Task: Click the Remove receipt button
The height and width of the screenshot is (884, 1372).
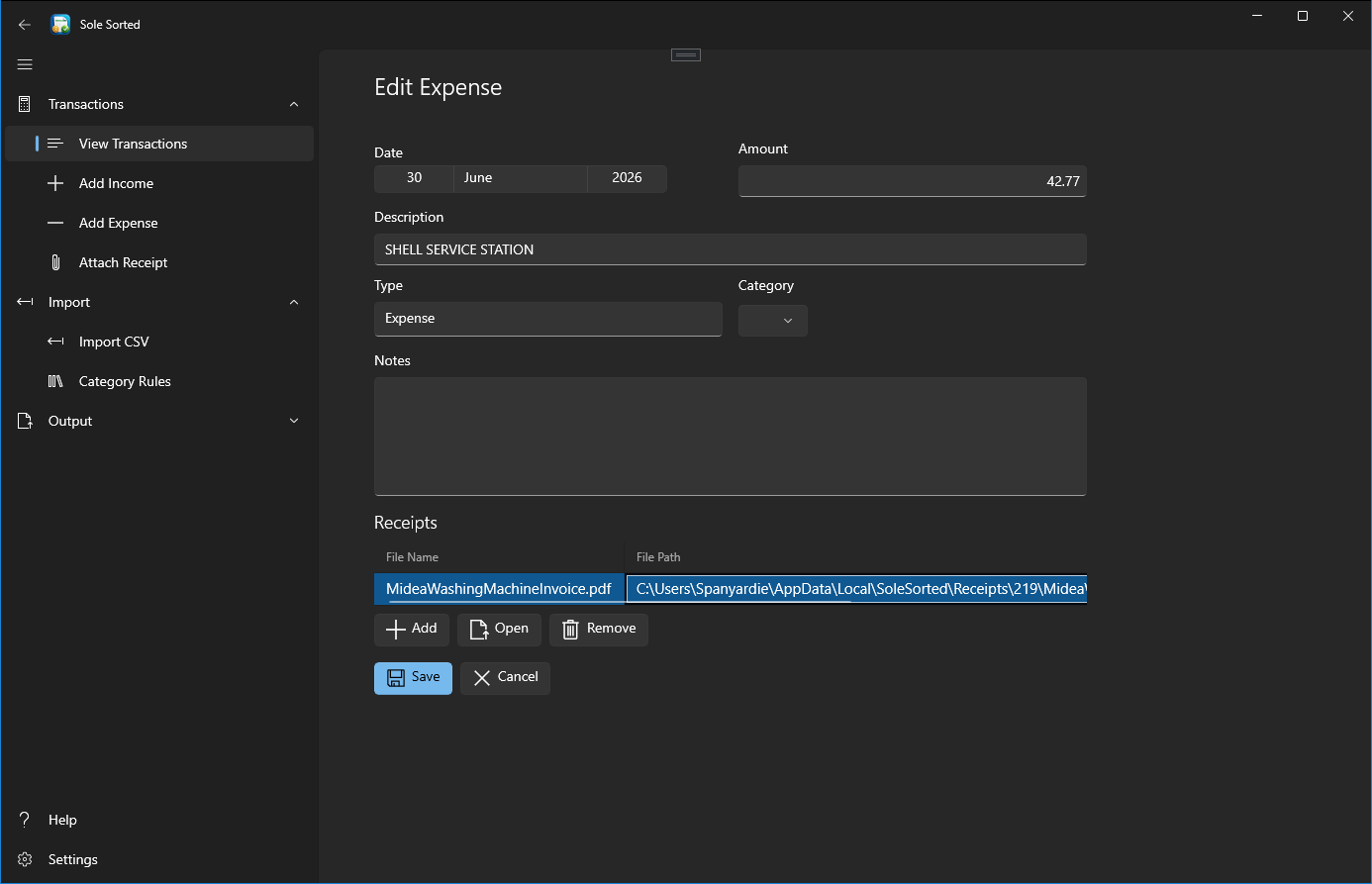Action: (x=599, y=629)
